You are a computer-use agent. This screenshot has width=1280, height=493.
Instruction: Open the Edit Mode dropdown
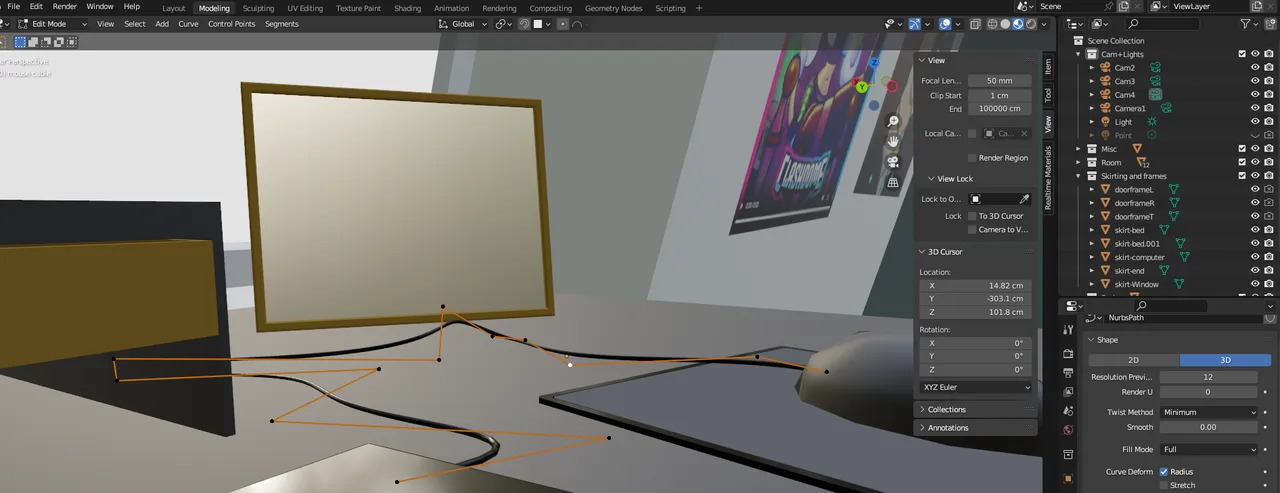[53, 23]
